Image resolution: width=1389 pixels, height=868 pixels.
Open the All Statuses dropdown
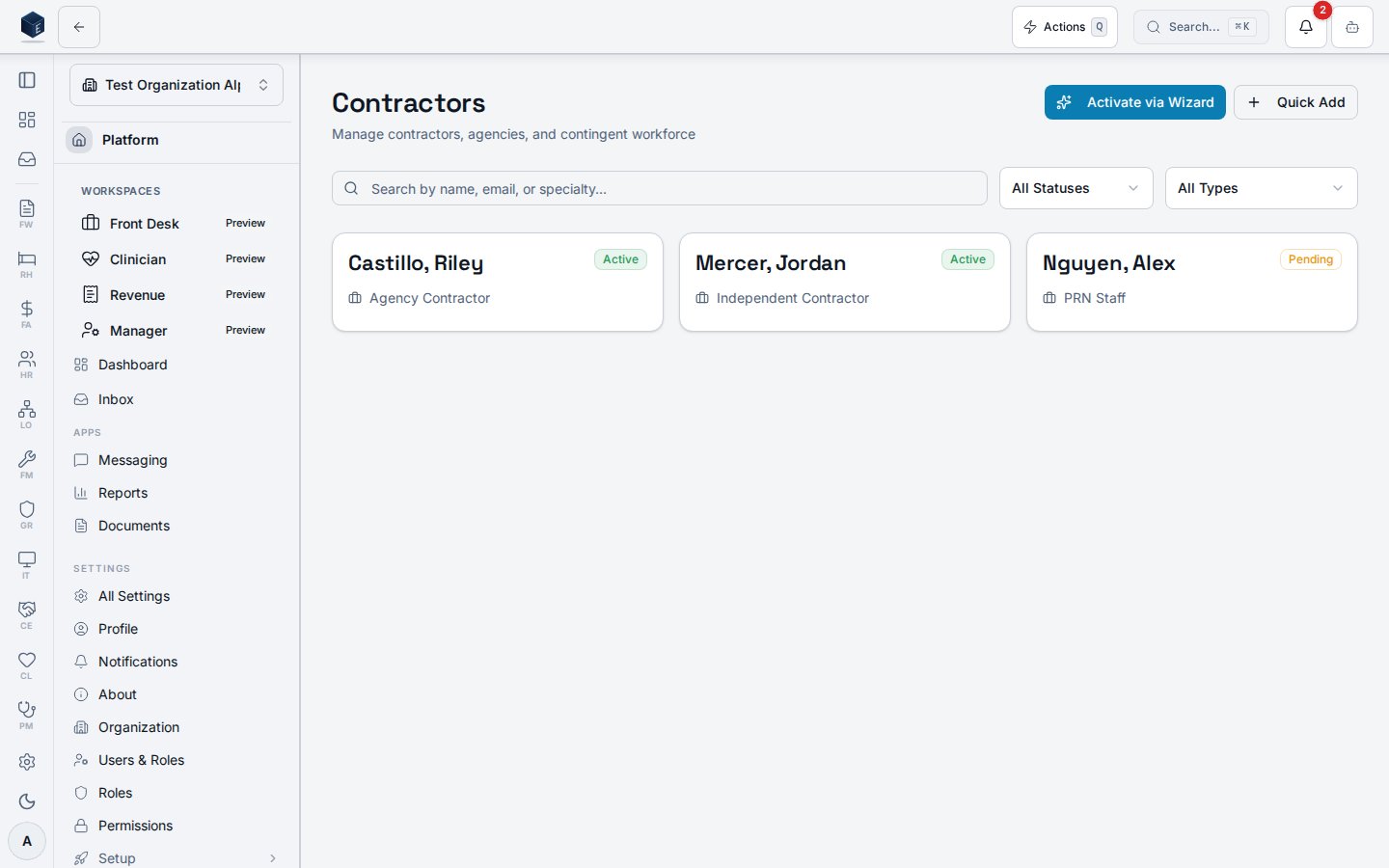coord(1076,188)
